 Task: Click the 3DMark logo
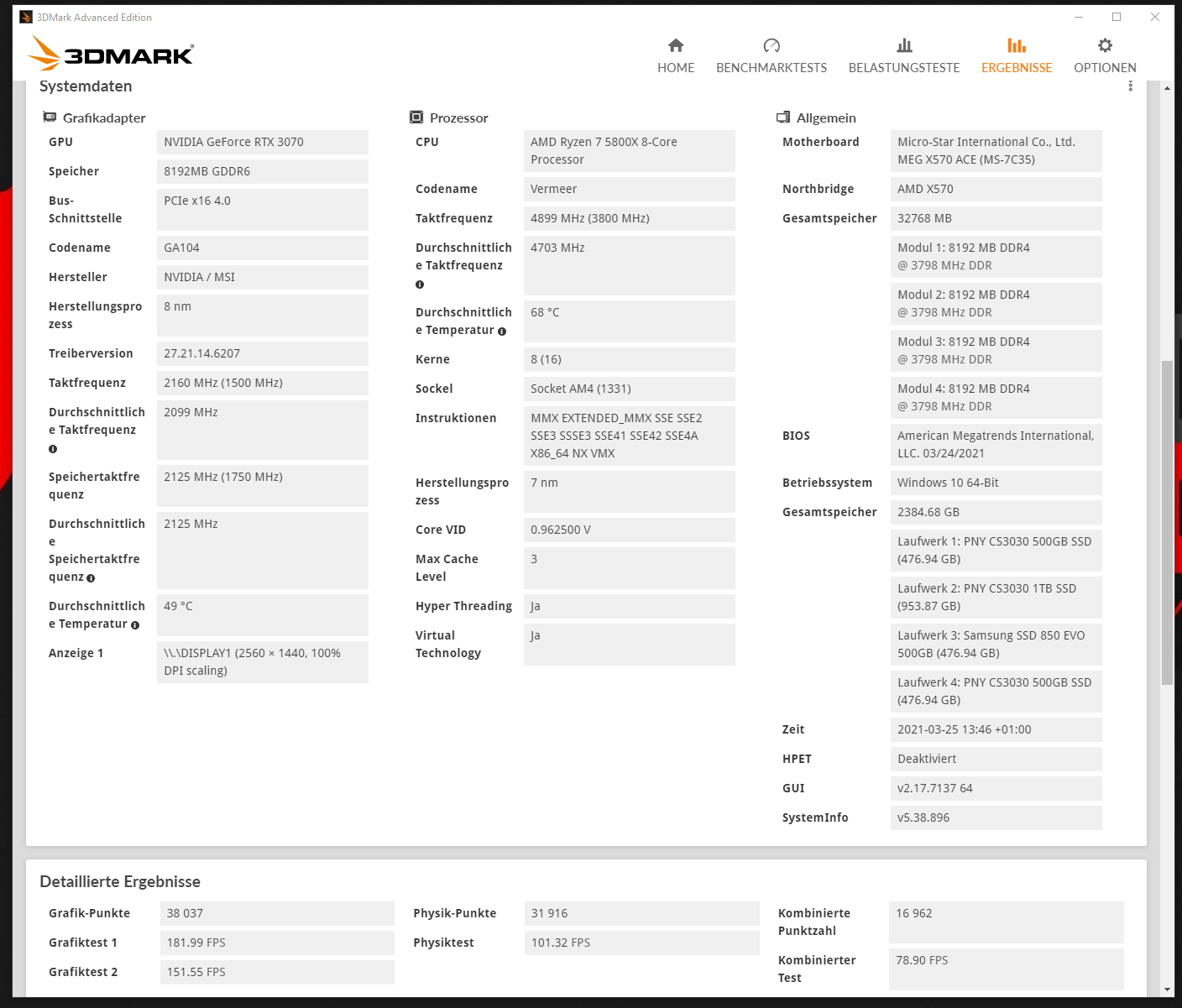tap(111, 53)
